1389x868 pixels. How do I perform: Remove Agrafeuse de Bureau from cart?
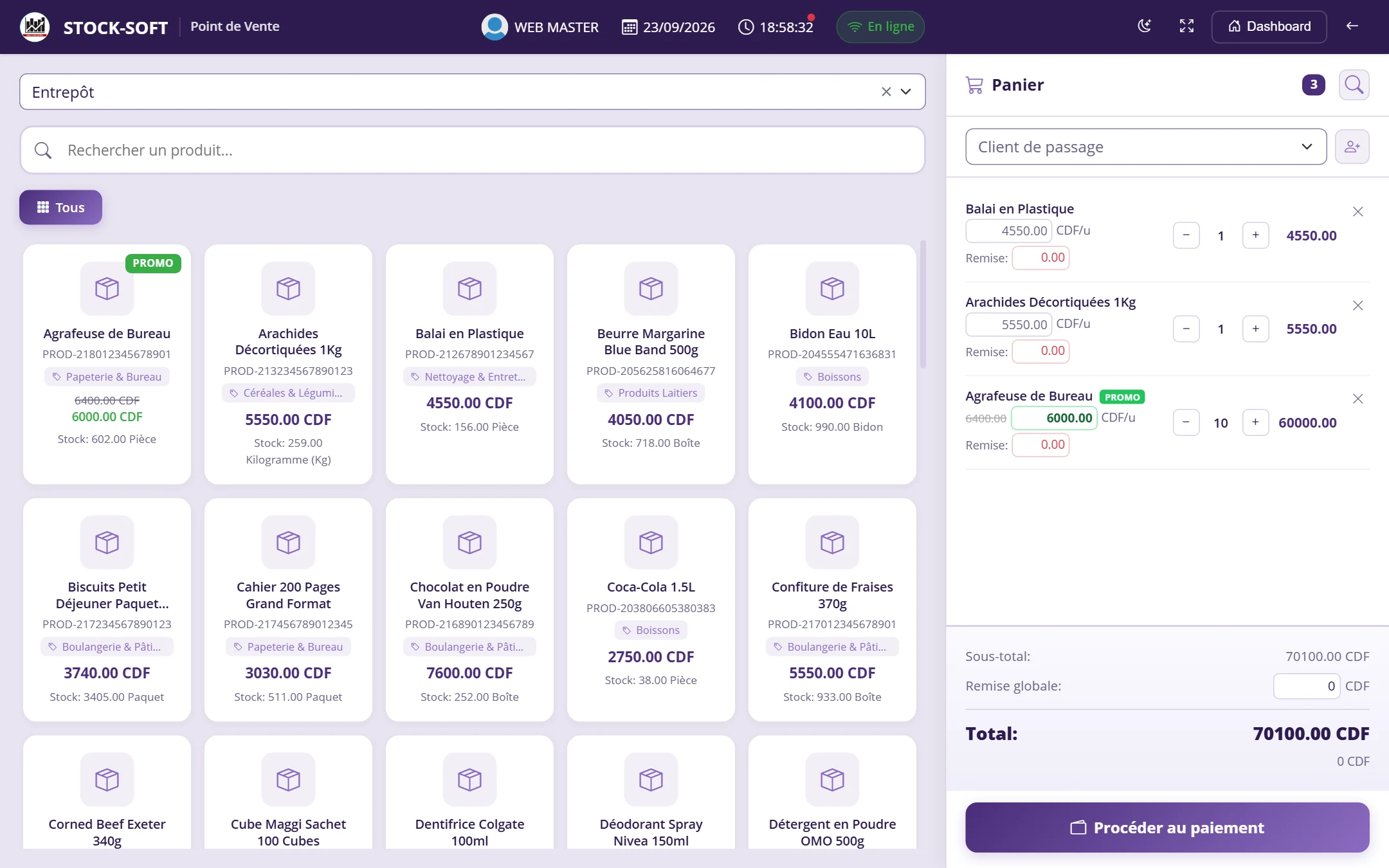click(1357, 399)
